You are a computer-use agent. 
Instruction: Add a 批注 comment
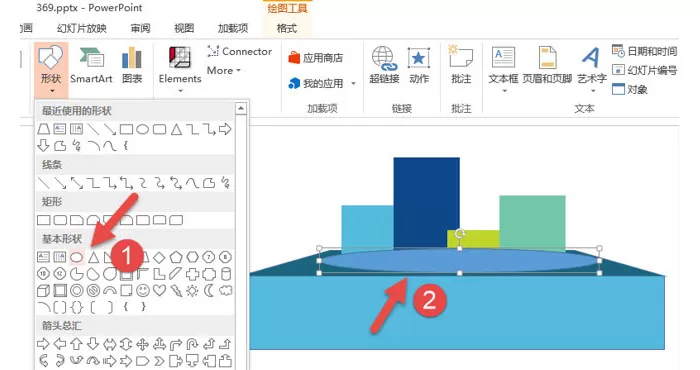(461, 65)
